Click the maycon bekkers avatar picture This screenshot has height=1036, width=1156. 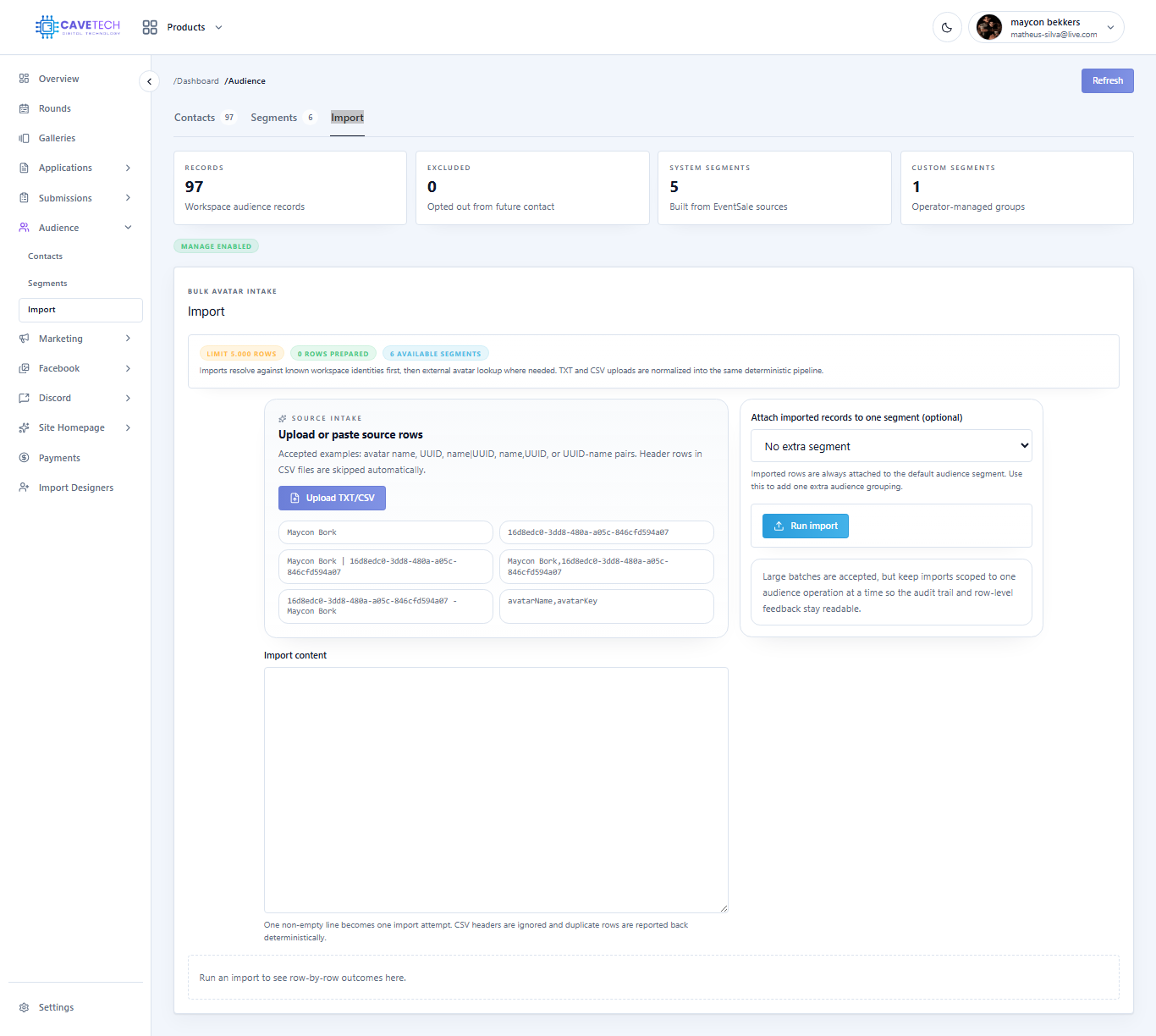point(989,27)
